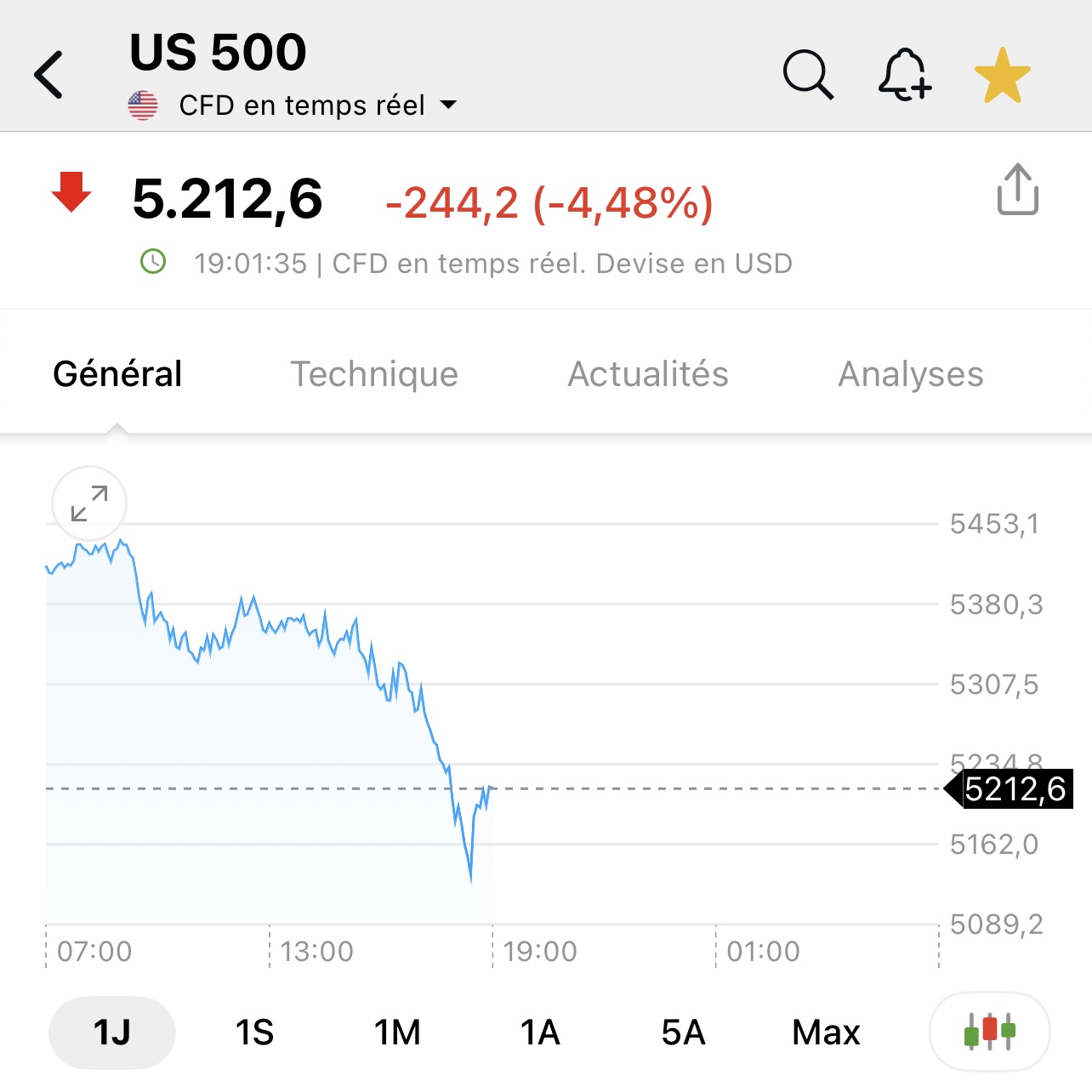Tap the 5212,6 current price marker

click(1014, 789)
